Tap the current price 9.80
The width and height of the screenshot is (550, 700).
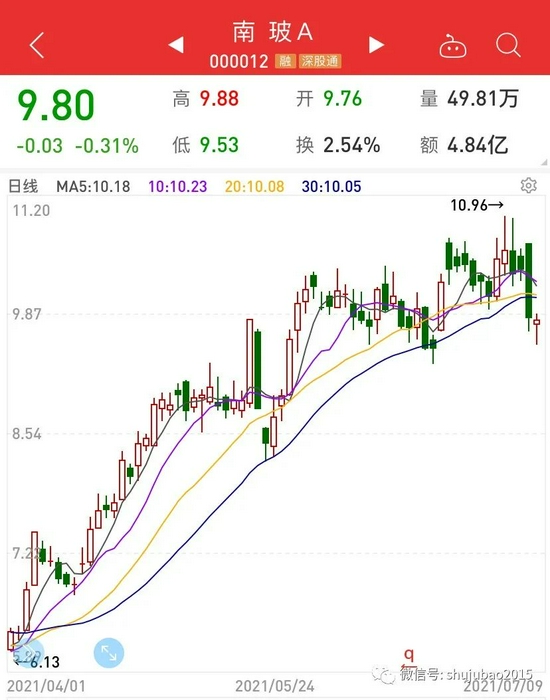56,106
